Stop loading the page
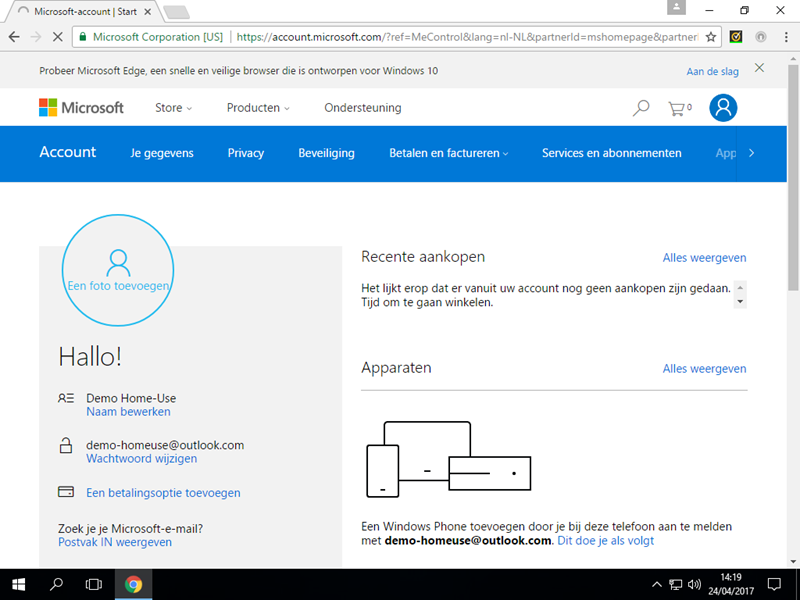Image resolution: width=800 pixels, height=600 pixels. [58, 37]
